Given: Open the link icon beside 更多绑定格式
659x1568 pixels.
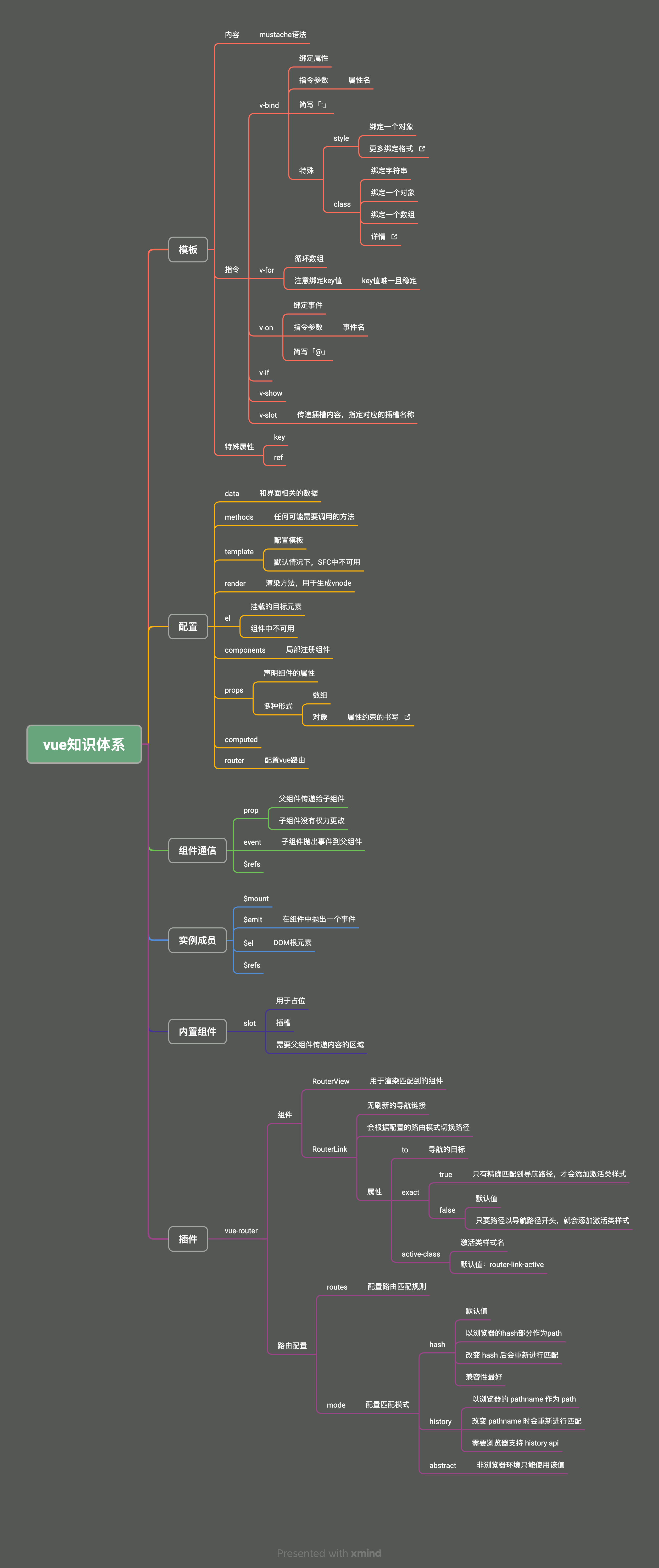Looking at the screenshot, I should [422, 149].
